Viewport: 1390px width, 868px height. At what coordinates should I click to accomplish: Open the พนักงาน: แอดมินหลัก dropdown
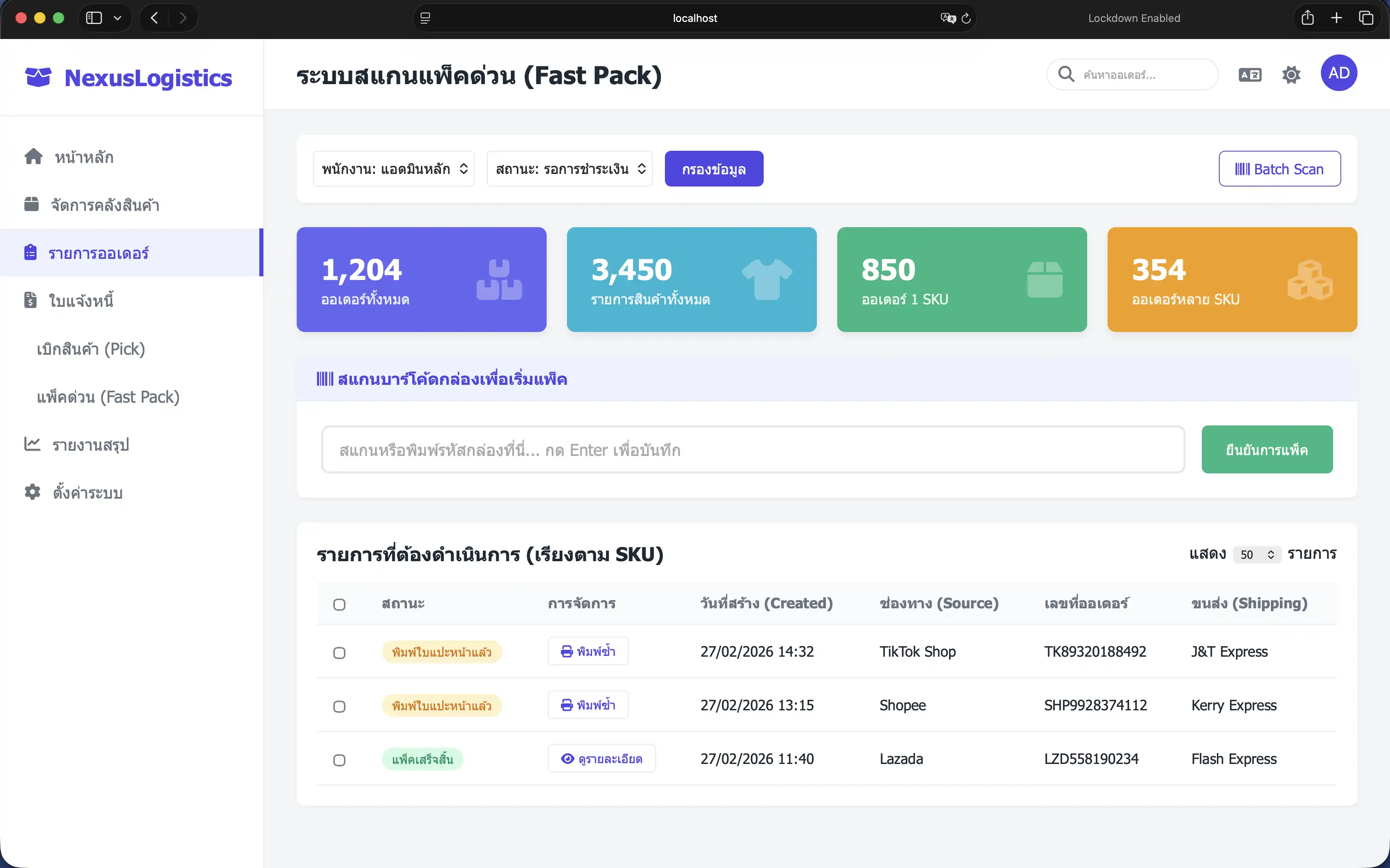pos(393,168)
